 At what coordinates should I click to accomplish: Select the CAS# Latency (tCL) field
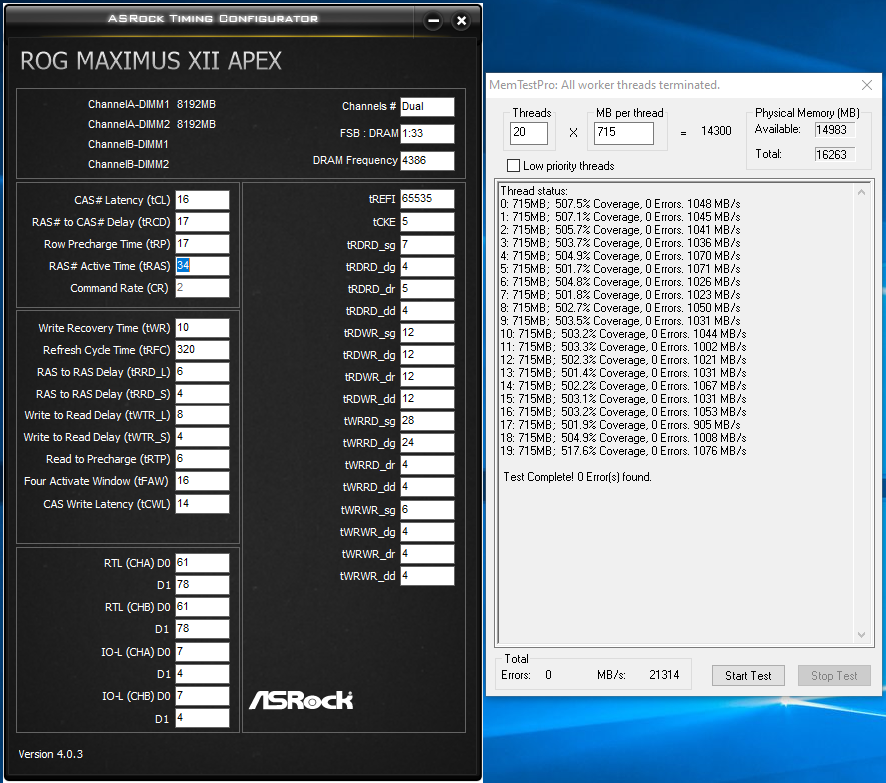tap(202, 199)
